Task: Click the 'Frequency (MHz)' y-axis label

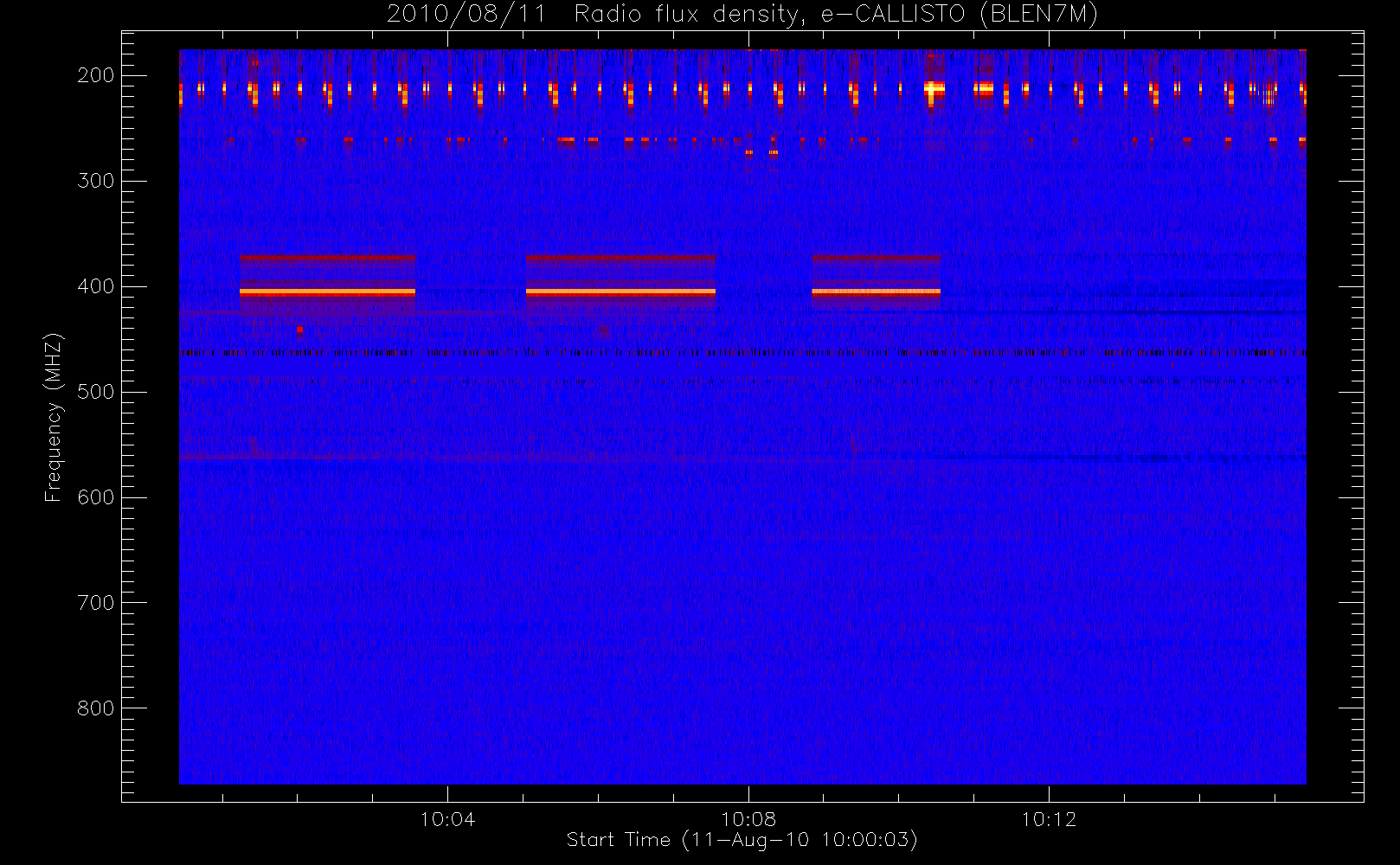Action: click(x=54, y=417)
